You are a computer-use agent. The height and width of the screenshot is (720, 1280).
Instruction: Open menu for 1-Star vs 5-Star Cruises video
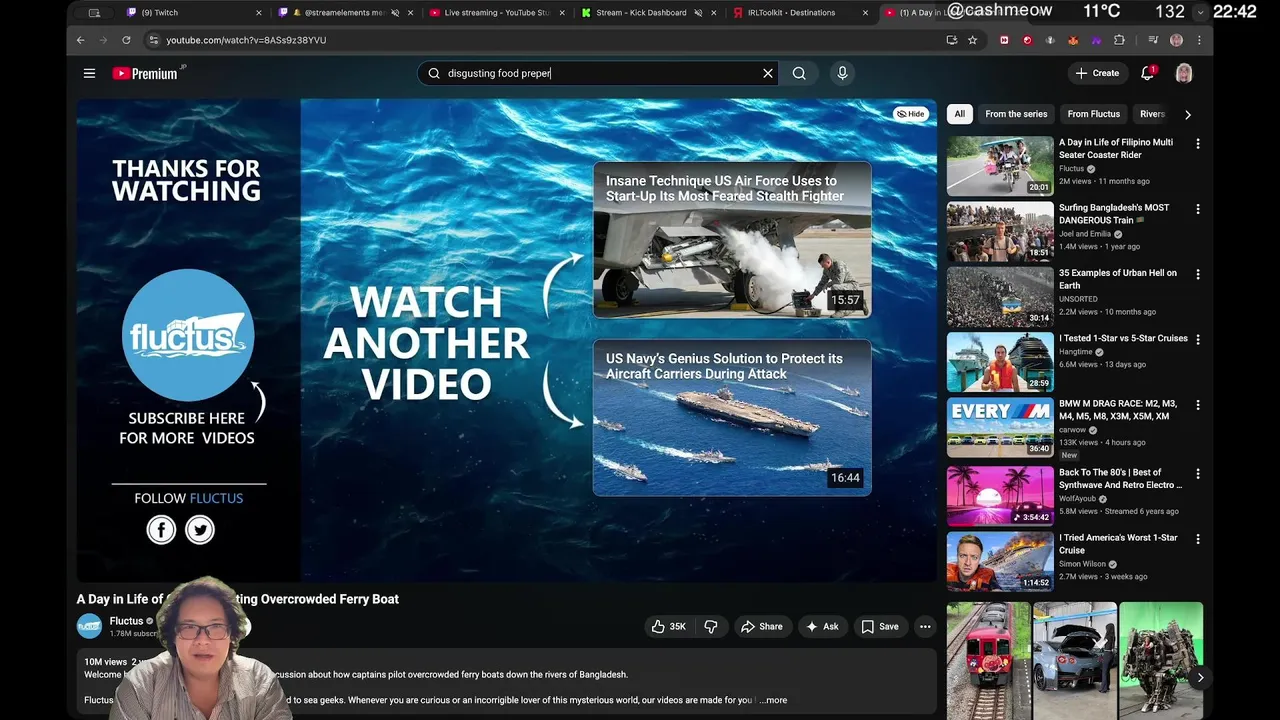click(1197, 340)
